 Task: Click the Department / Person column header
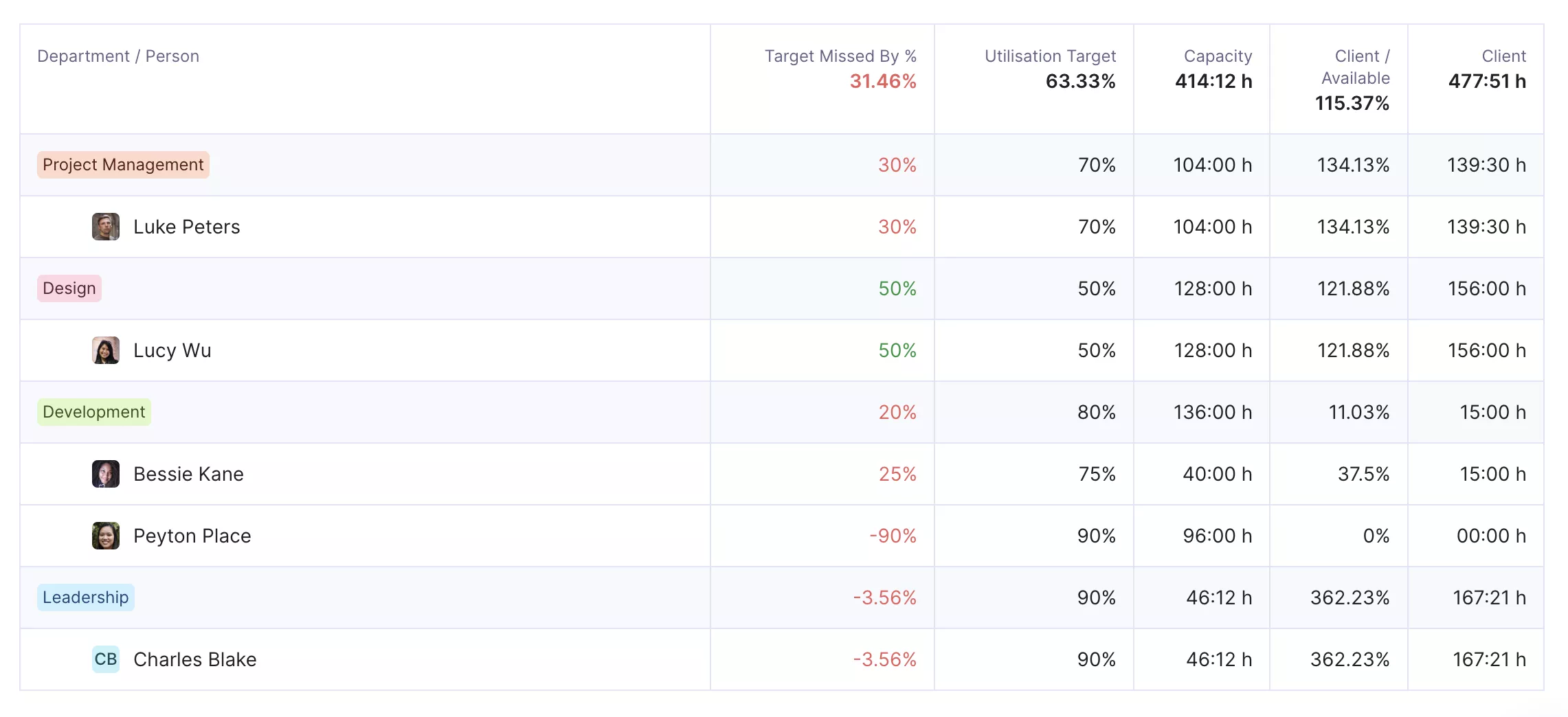118,56
